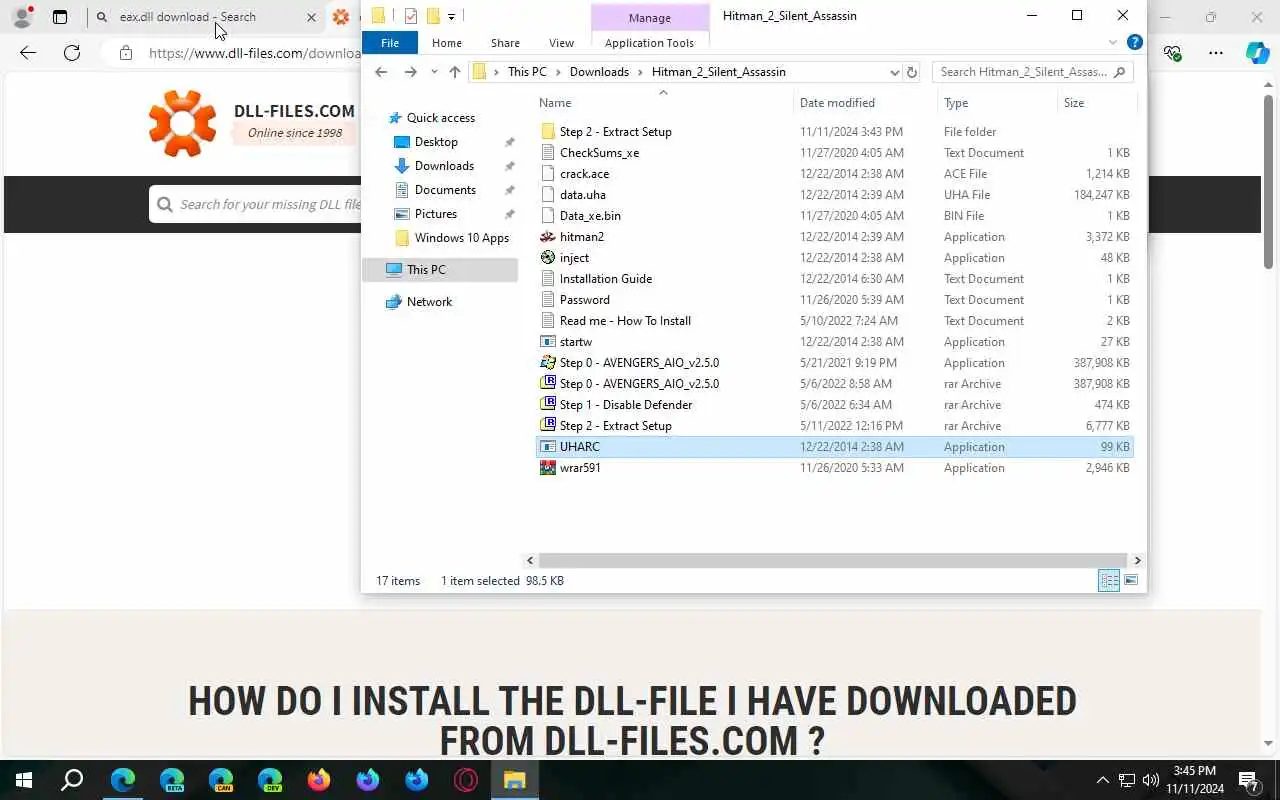Open Application Tools ribbon tab
Screen dimensions: 1280x800
649,43
